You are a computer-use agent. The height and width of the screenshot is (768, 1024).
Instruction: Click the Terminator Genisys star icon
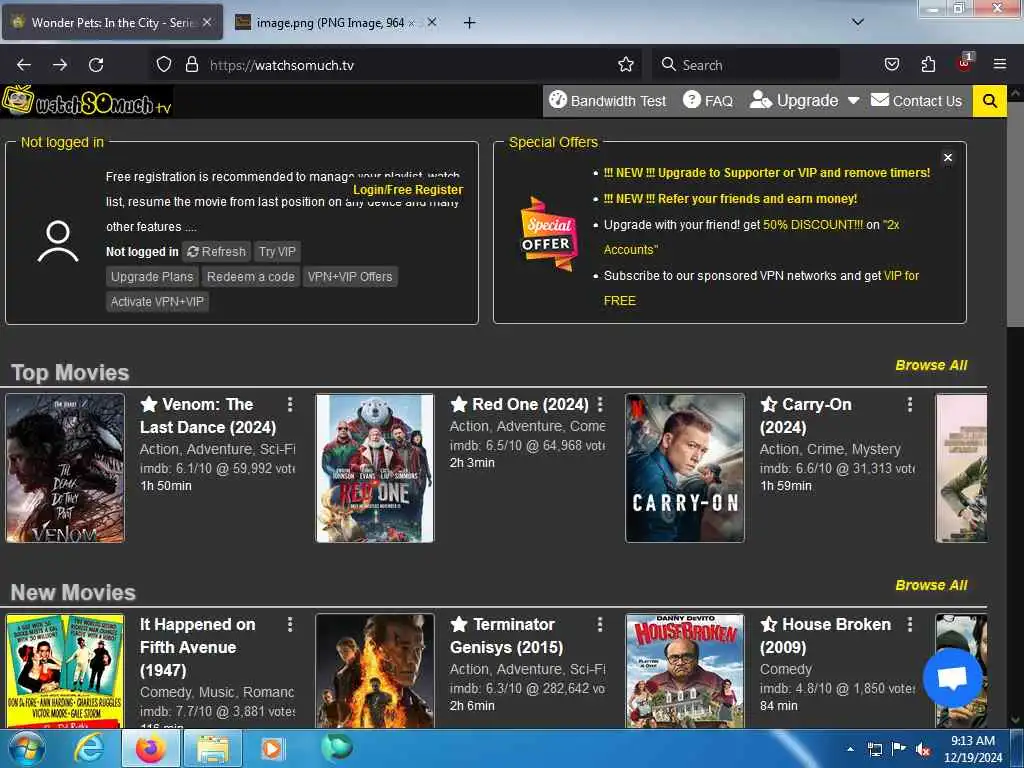459,624
